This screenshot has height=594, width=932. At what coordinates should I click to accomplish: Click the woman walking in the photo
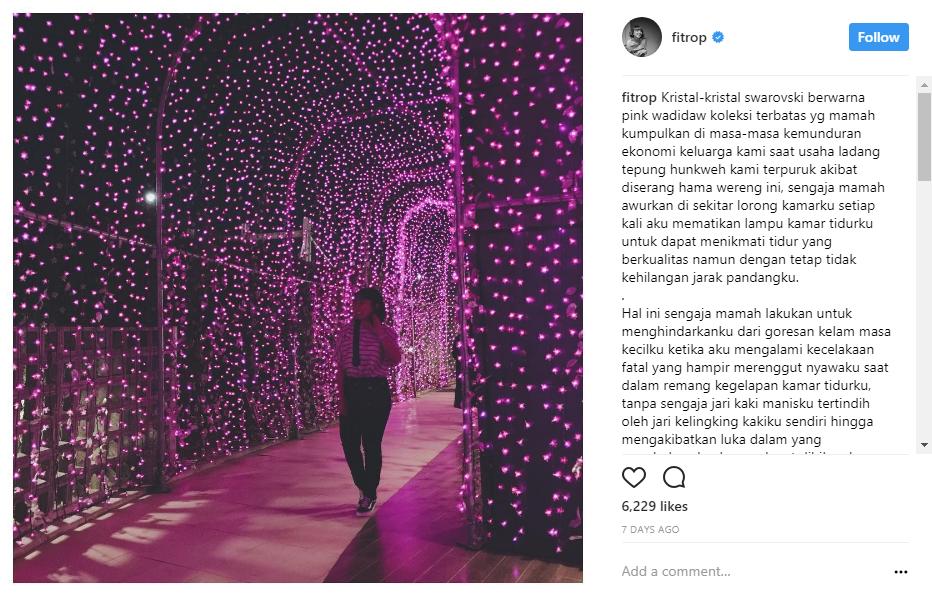coord(367,401)
